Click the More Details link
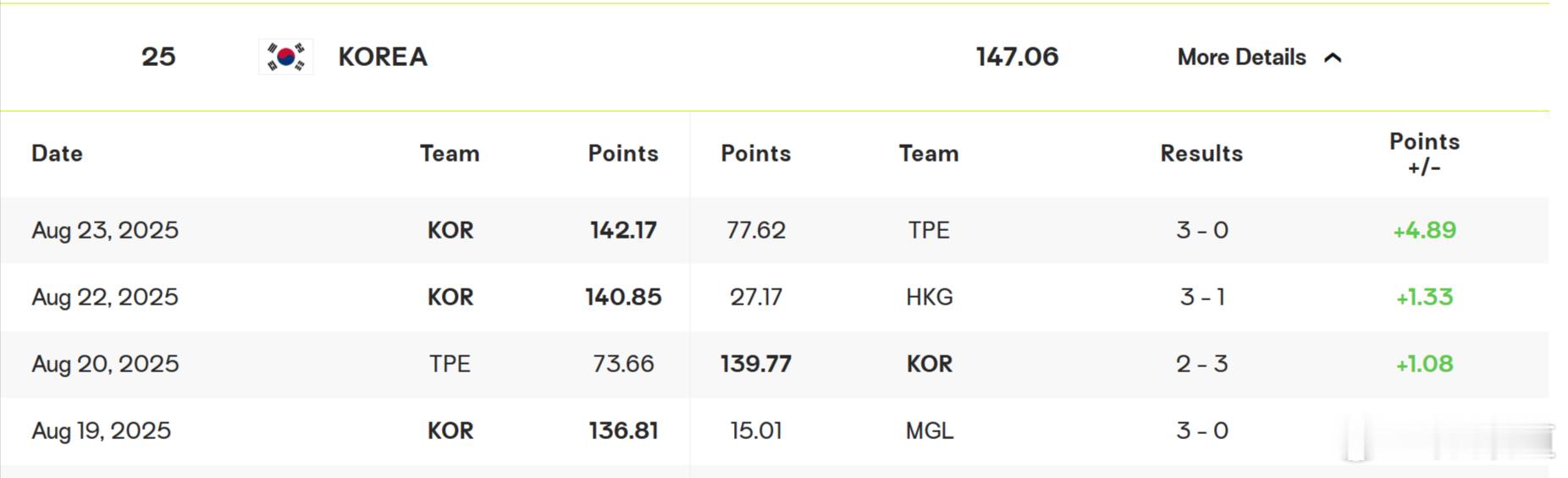Screen dimensions: 1568x478 (x=1241, y=57)
